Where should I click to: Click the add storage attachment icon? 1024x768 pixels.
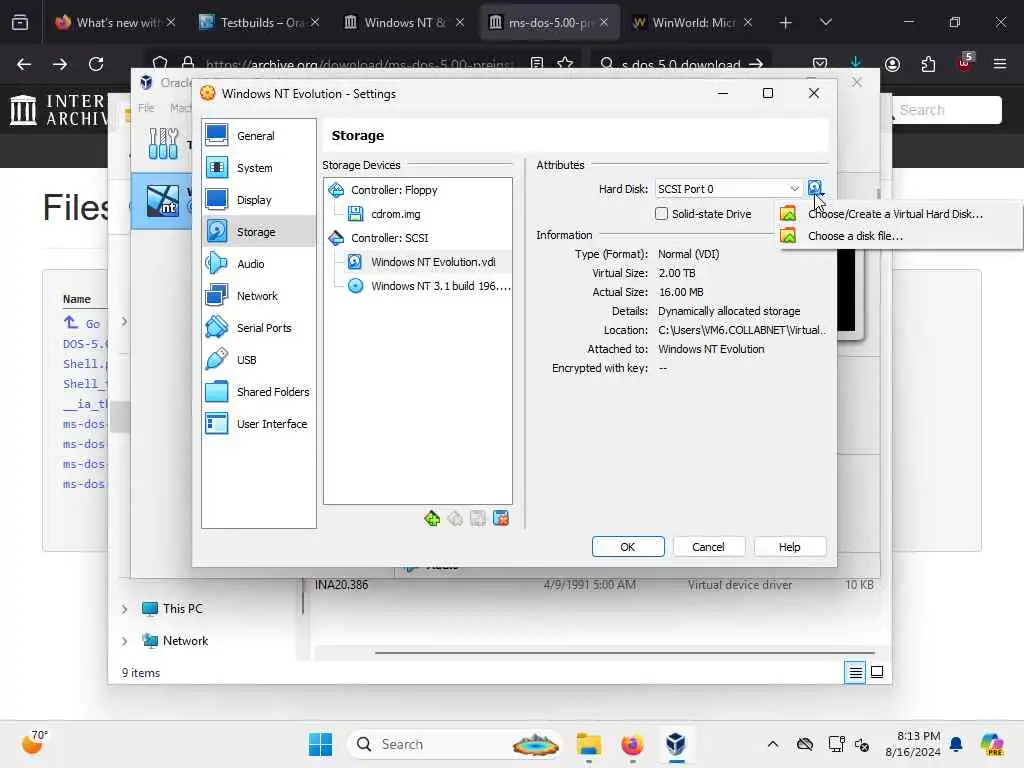click(x=478, y=519)
